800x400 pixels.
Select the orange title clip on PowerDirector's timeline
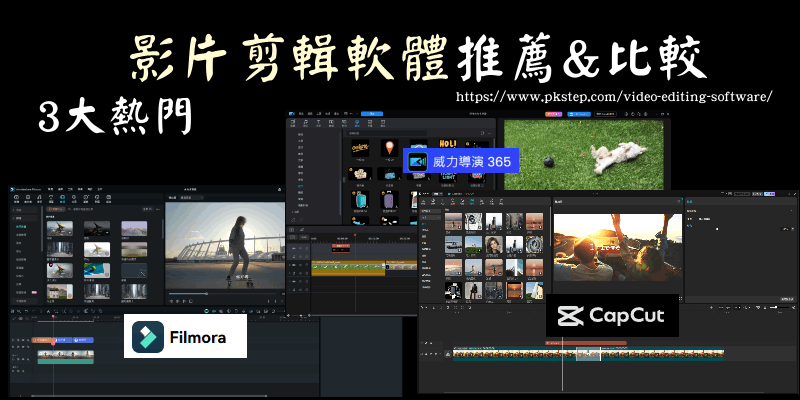pyautogui.click(x=341, y=248)
